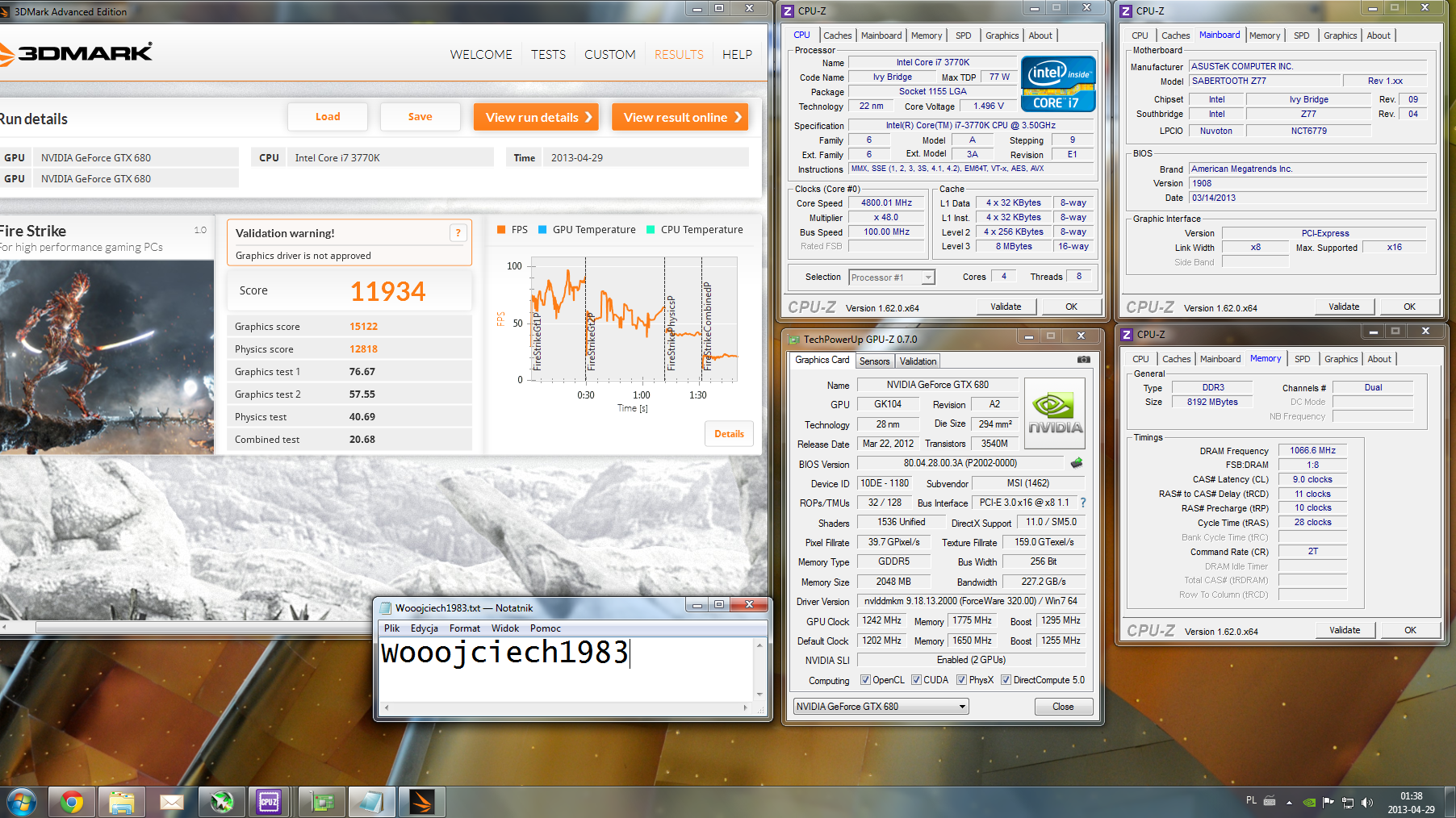The image size is (1456, 818).
Task: Switch to Notepad via the taskbar icon
Action: [x=371, y=802]
